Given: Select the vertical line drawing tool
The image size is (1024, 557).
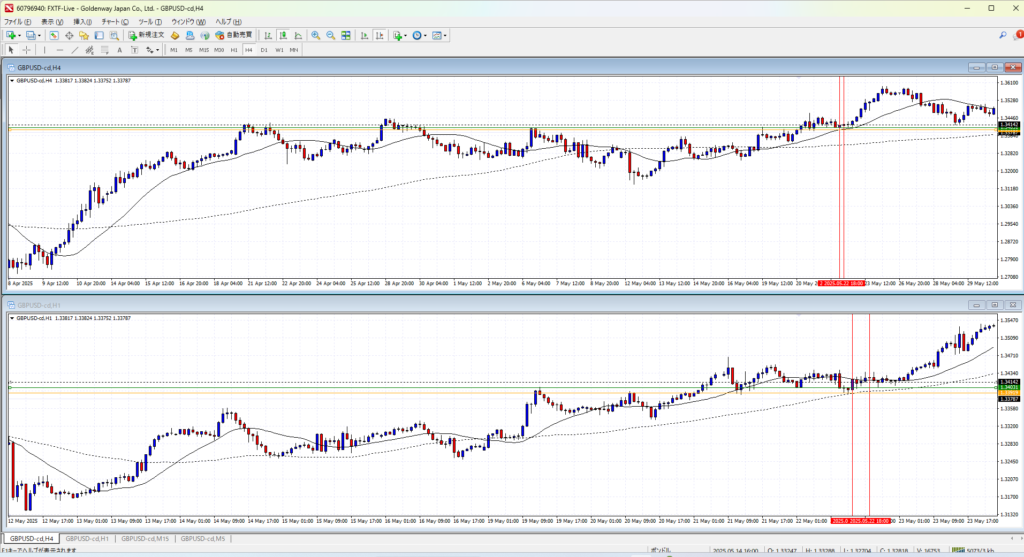Looking at the screenshot, I should [46, 49].
